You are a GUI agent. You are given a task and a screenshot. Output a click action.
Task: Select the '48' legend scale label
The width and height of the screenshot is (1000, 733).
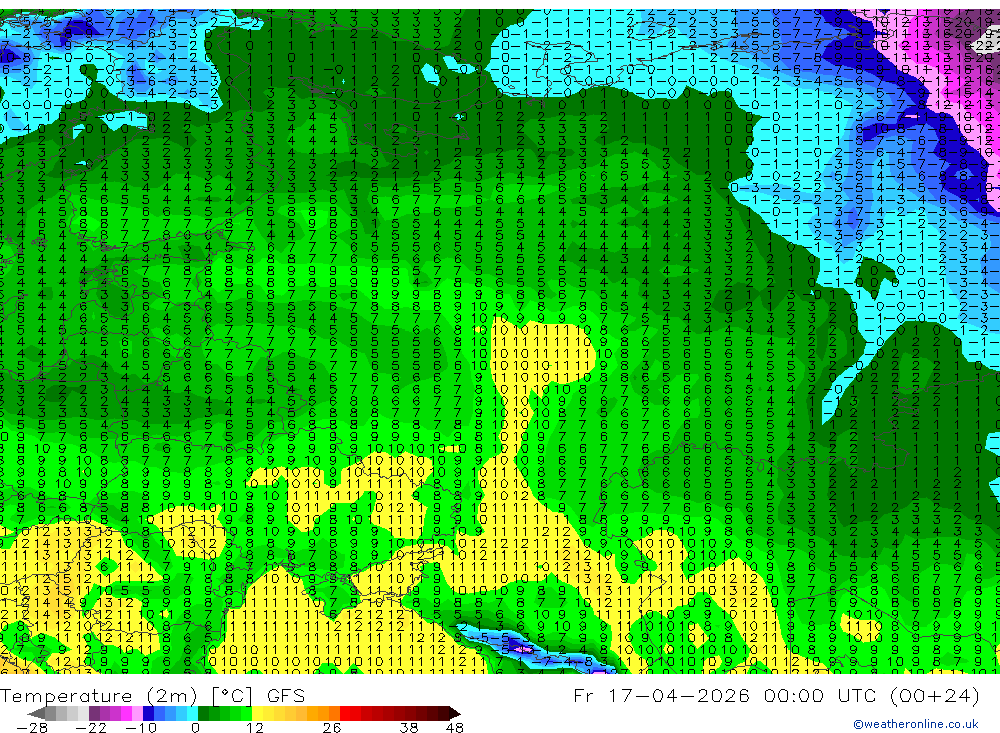coord(455,727)
